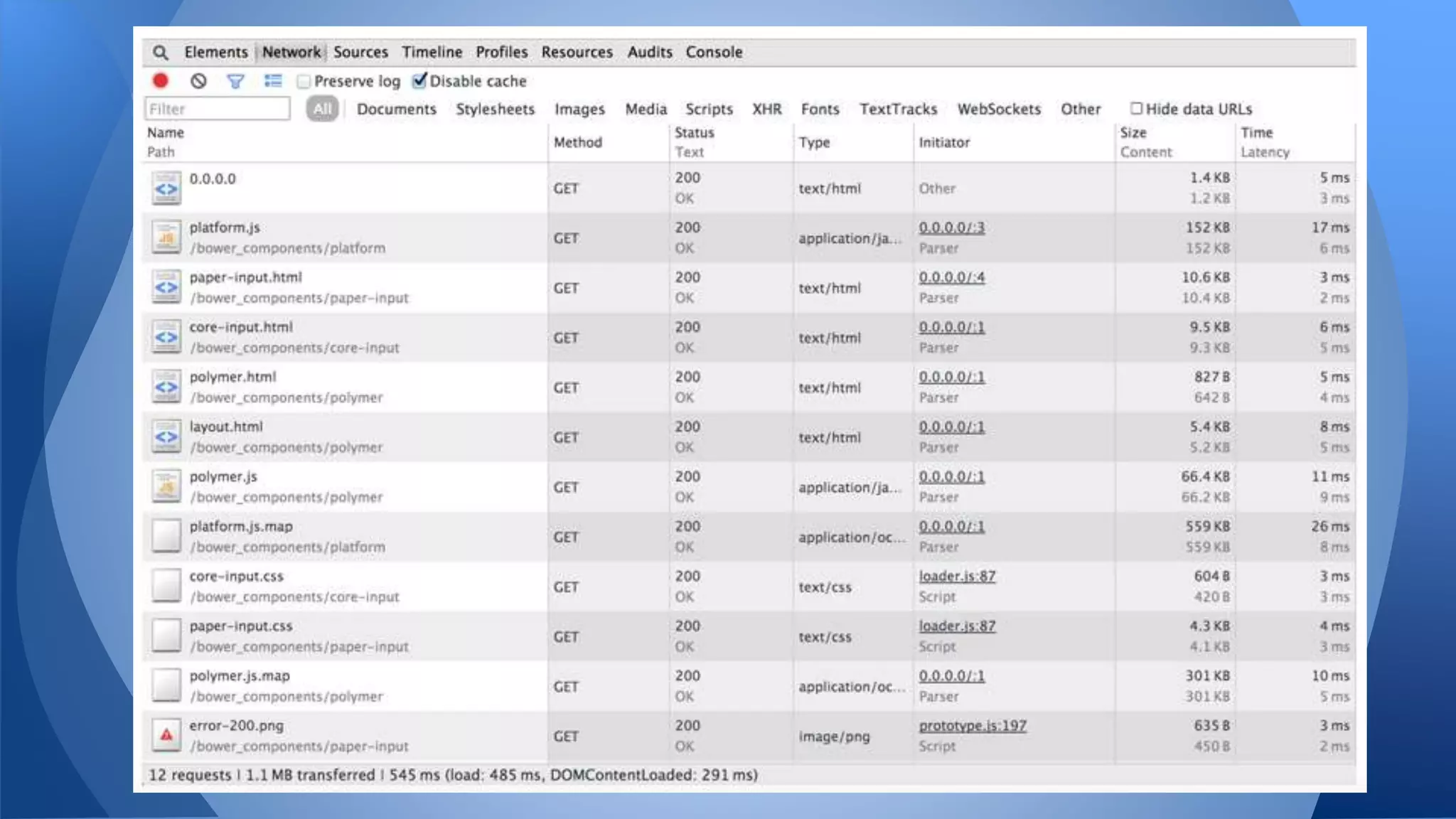Screen dimensions: 1456x819
Task: Uncheck the Disable cache checkbox
Action: tap(419, 80)
